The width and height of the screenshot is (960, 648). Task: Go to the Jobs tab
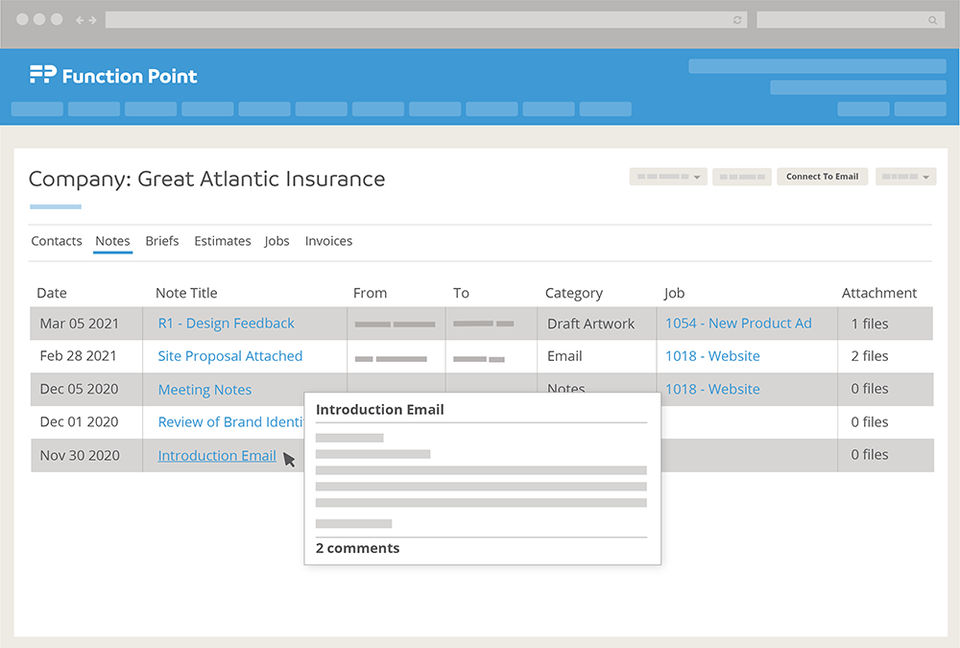[277, 241]
